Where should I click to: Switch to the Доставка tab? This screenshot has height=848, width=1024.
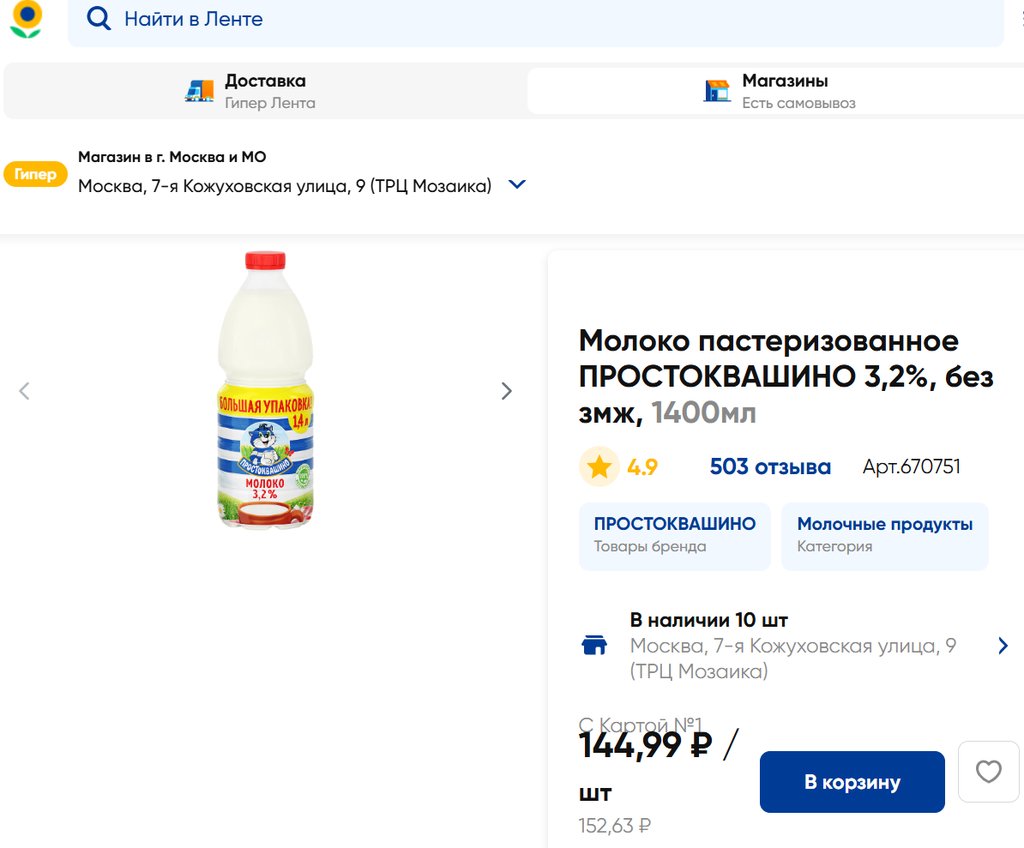point(264,91)
